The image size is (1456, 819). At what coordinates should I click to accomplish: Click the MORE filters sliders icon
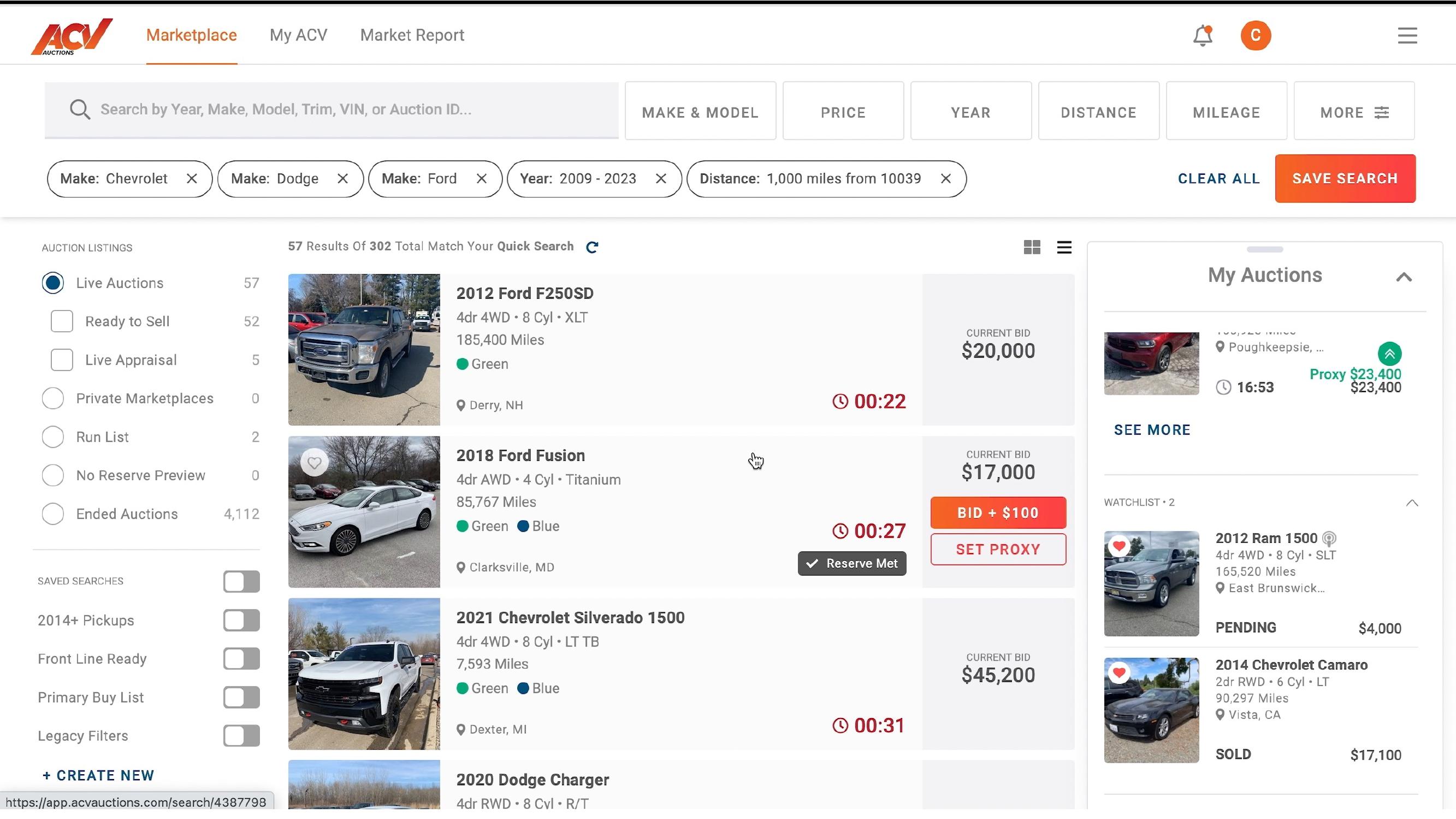(1381, 112)
